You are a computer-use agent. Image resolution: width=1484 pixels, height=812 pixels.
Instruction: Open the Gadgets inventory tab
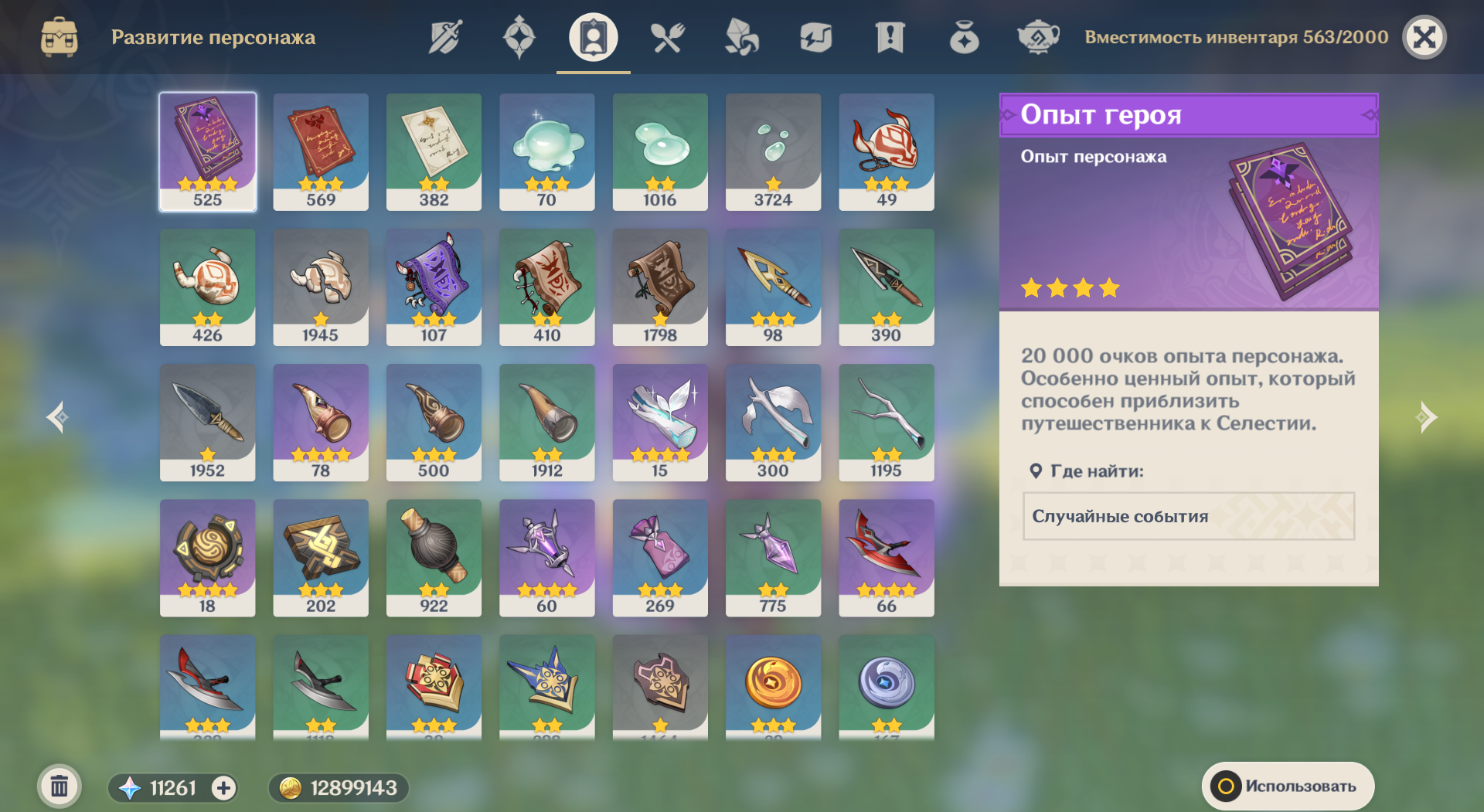[815, 37]
